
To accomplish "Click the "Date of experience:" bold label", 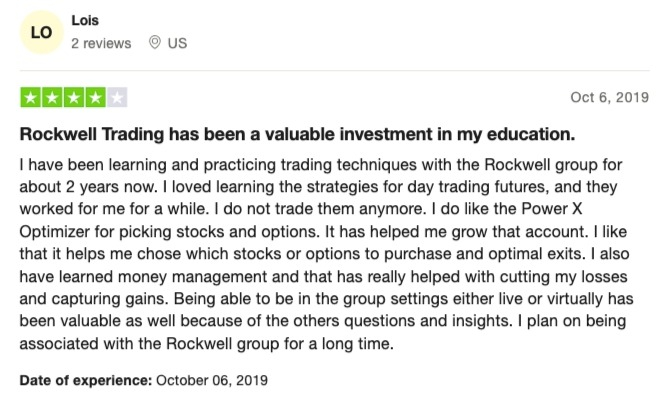I will coord(86,380).
